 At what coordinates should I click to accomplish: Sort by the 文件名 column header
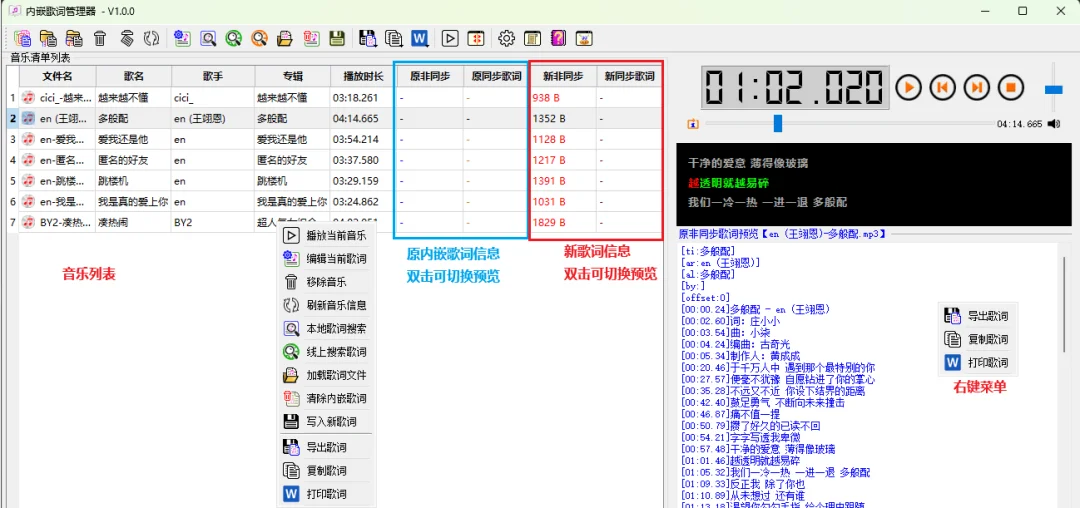pyautogui.click(x=57, y=76)
